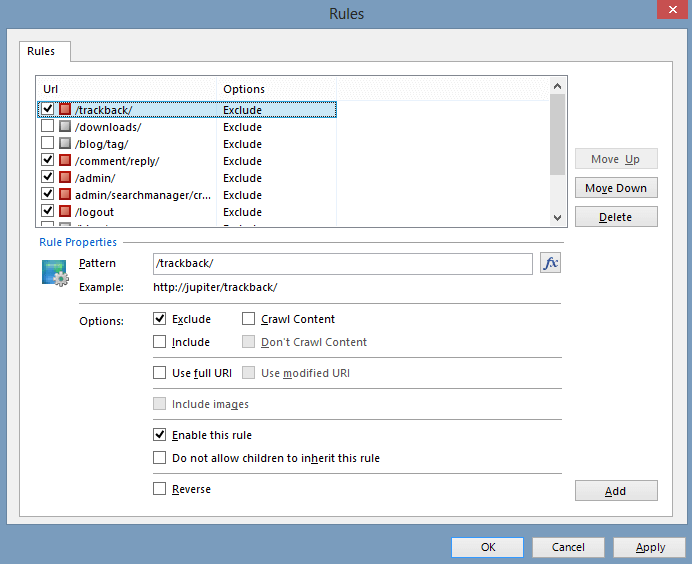Screen dimensions: 692x564
Task: Uncheck the /admin/ rule checkbox
Action: coord(47,177)
